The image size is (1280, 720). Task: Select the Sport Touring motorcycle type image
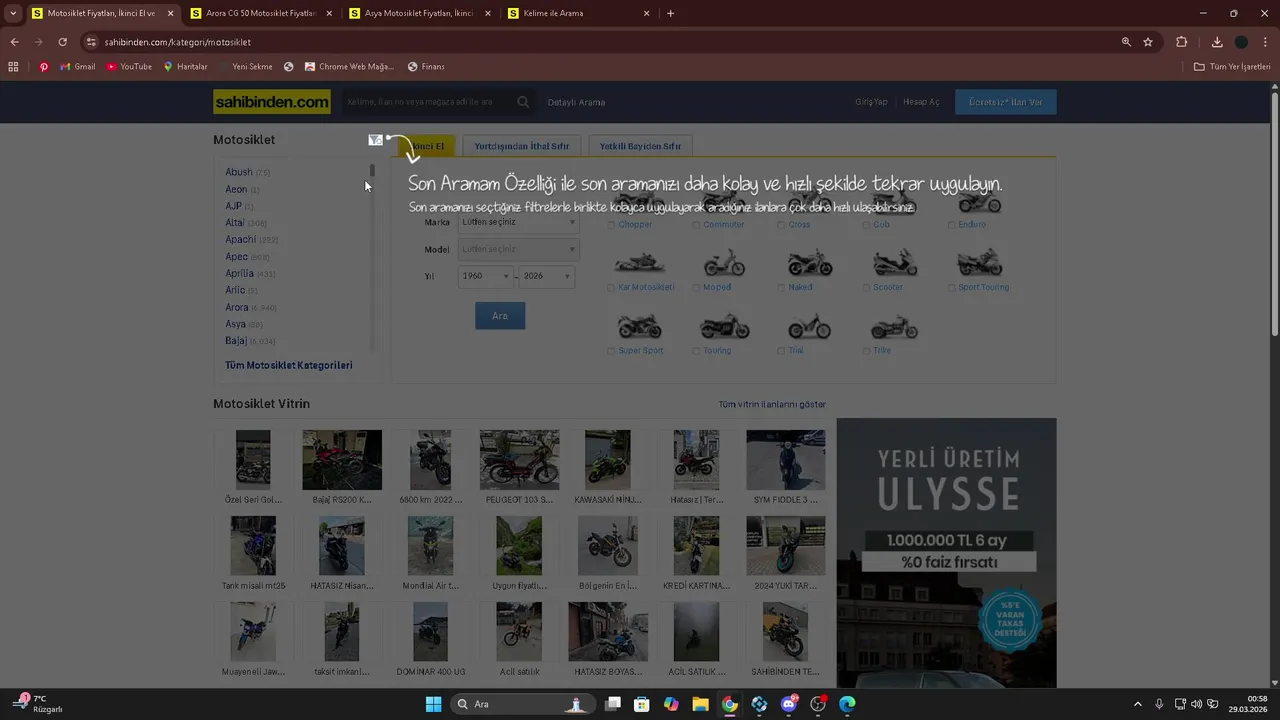tap(980, 262)
